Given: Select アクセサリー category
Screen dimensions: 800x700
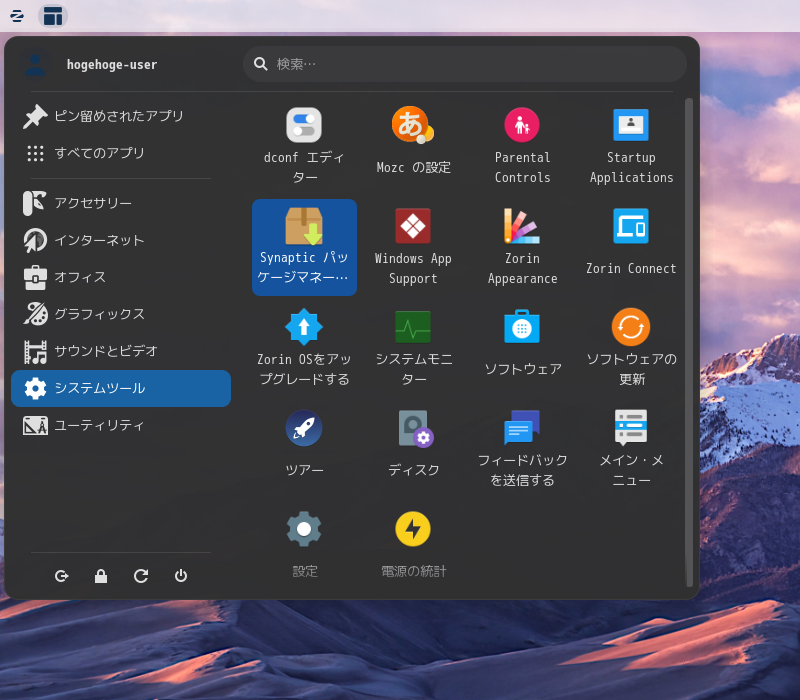Looking at the screenshot, I should click(x=121, y=203).
